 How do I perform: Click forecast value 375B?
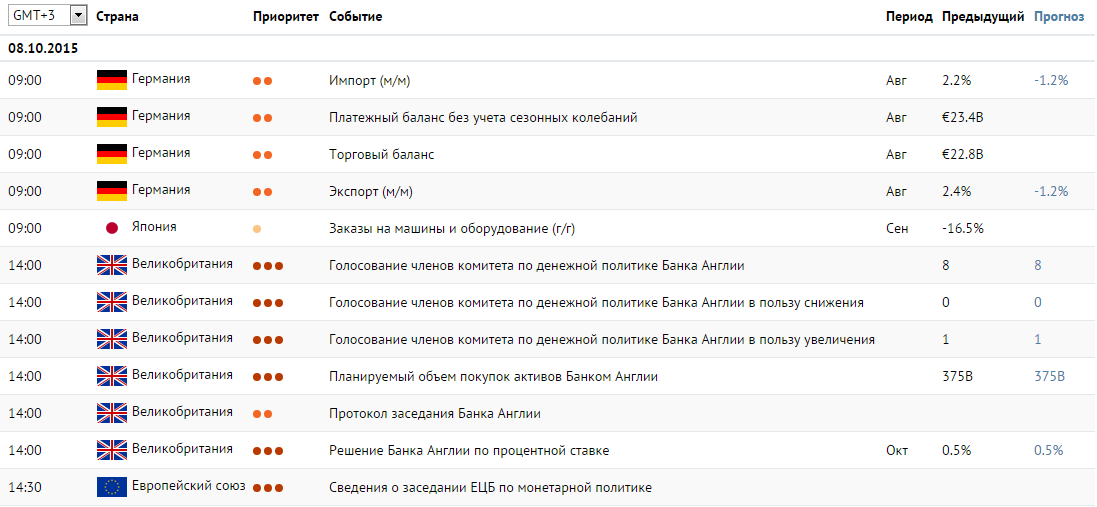click(x=1049, y=376)
